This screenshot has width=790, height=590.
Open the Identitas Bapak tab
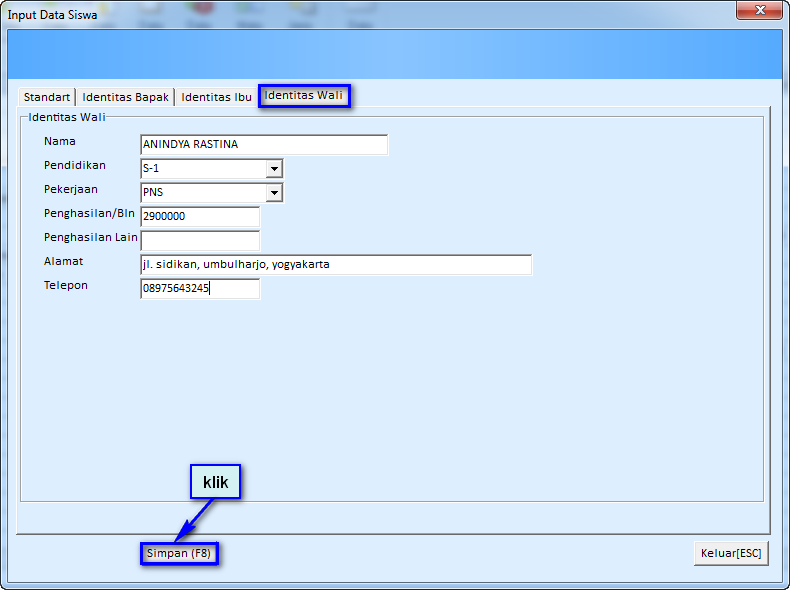(126, 97)
